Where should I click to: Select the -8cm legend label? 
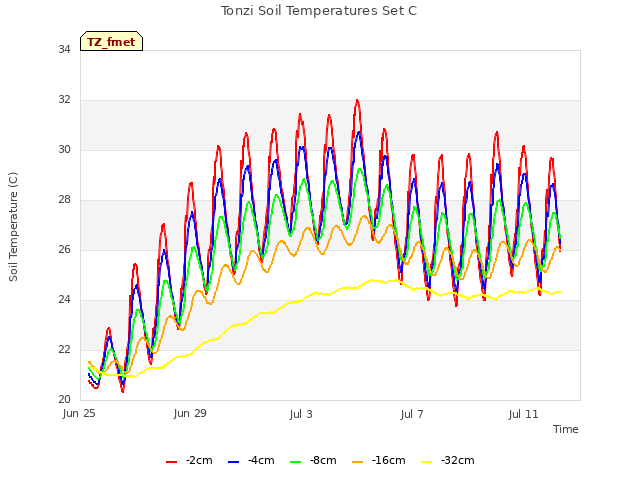(323, 460)
